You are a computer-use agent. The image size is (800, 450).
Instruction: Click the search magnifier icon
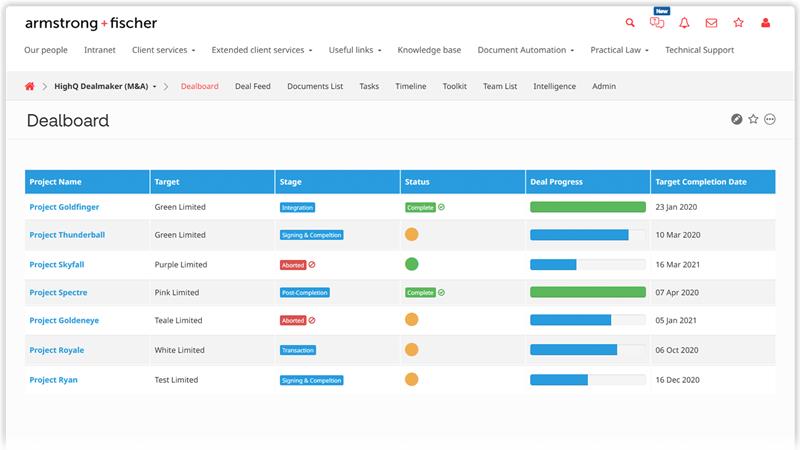click(630, 23)
